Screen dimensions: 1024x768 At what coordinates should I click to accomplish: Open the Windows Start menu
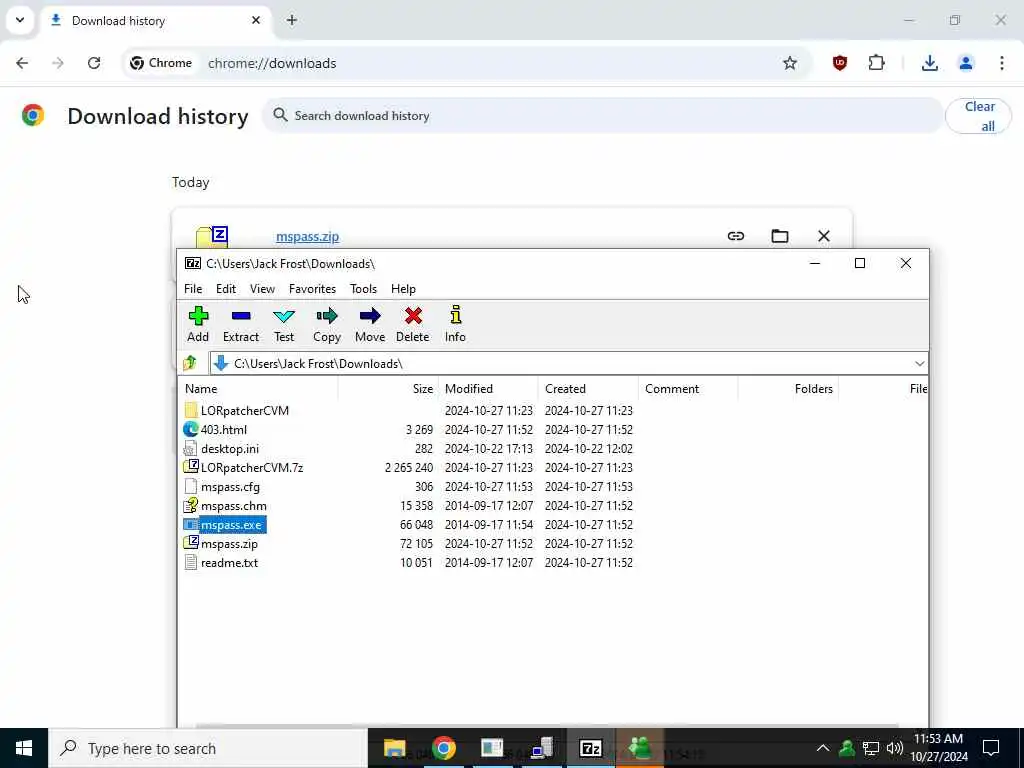pos(24,748)
